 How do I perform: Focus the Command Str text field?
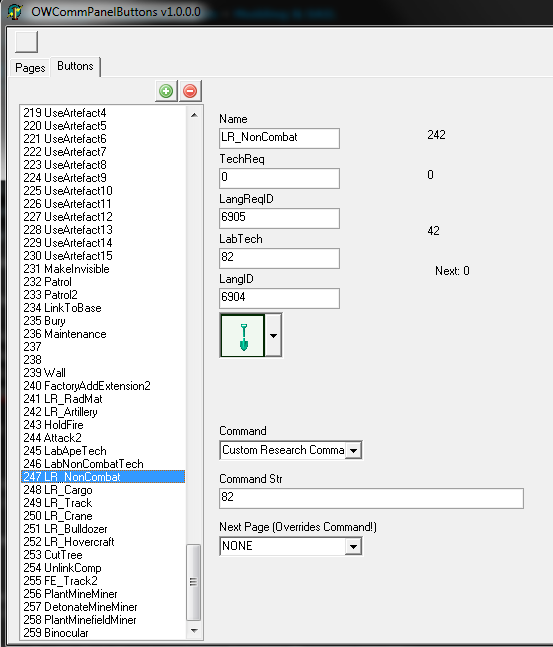pos(371,498)
